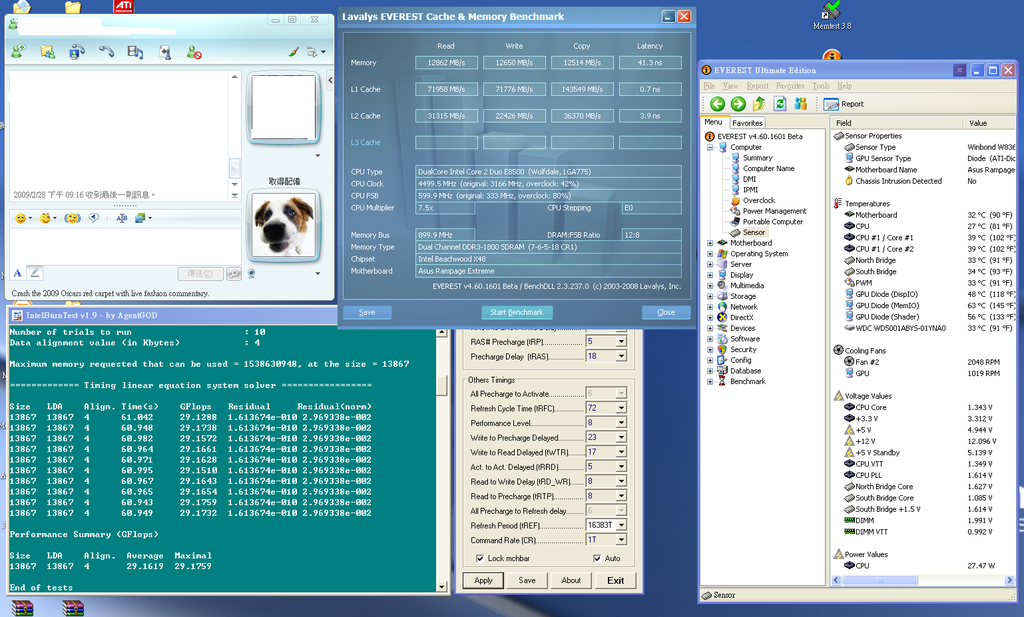Image resolution: width=1024 pixels, height=617 pixels.
Task: Open Help menu in EVEREST
Action: [844, 86]
